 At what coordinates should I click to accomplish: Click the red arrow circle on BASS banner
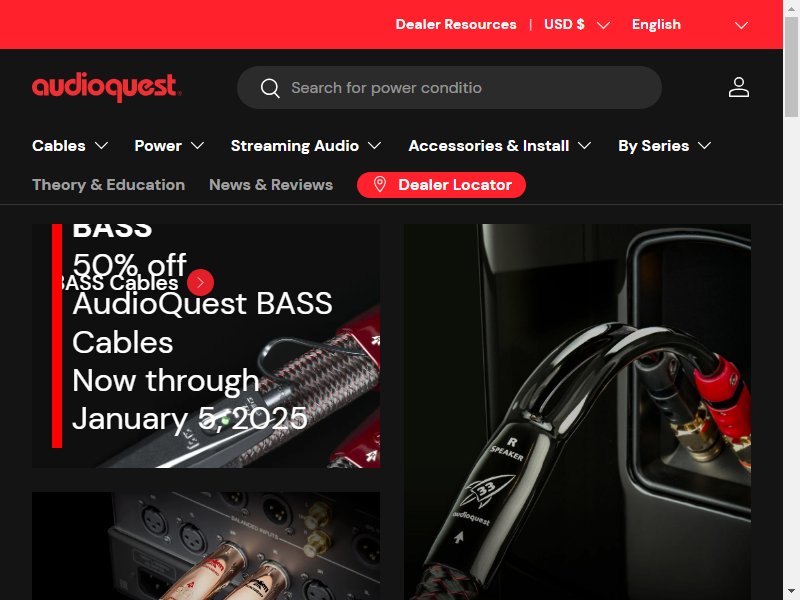(x=200, y=282)
